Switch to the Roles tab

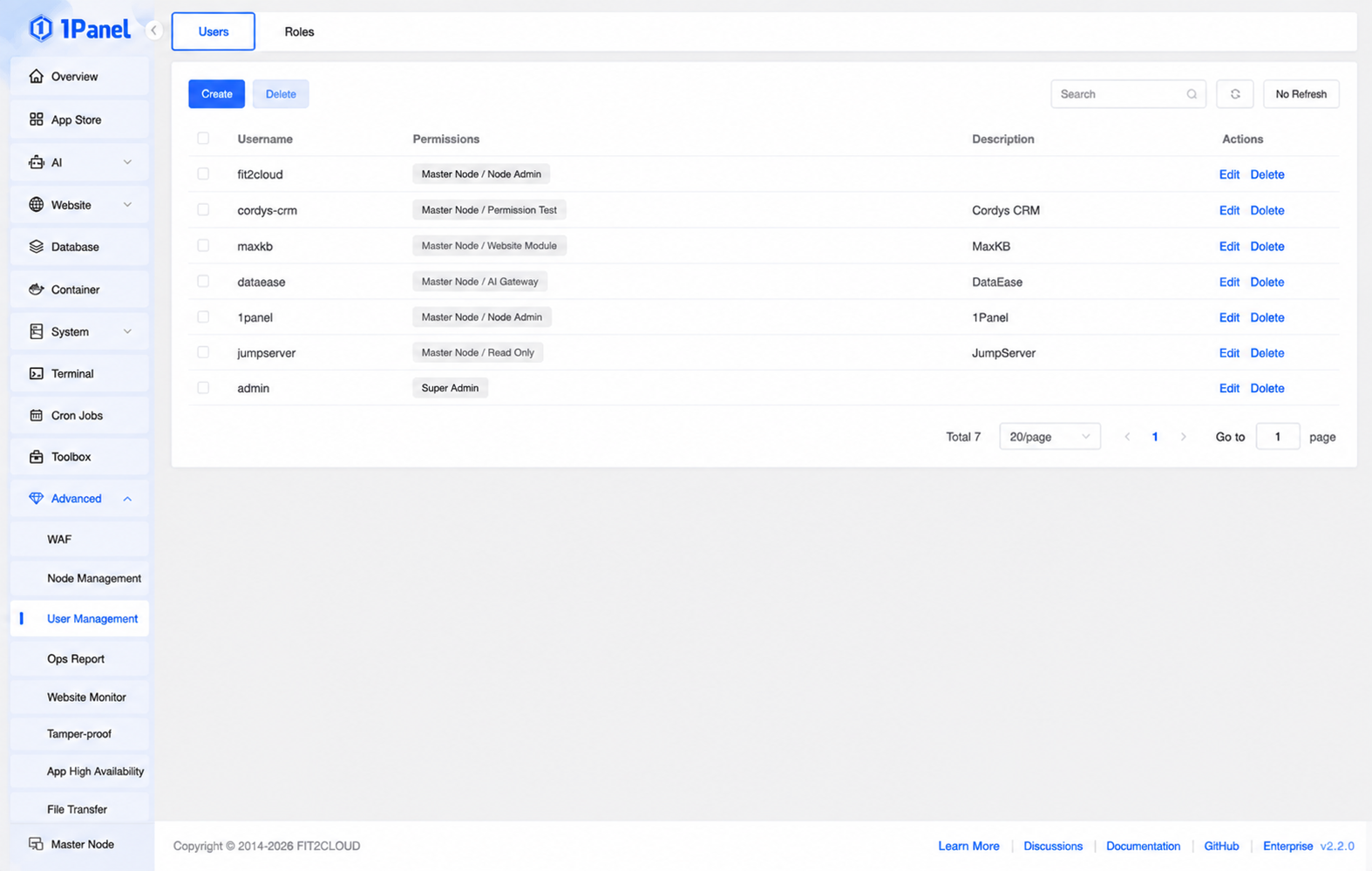(x=299, y=31)
